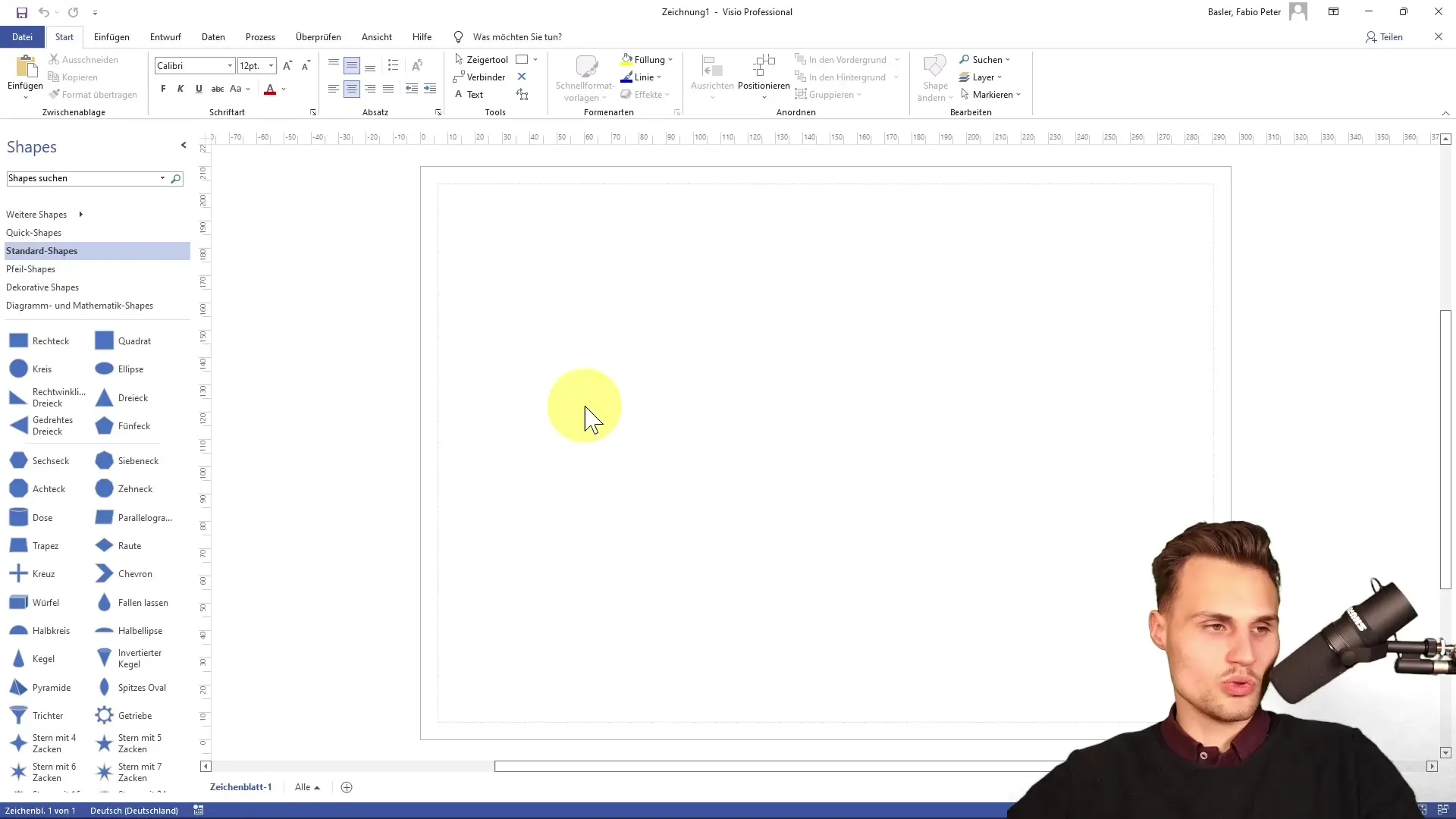The image size is (1456, 819).
Task: Click the Einfügen paste icon
Action: coord(25,67)
